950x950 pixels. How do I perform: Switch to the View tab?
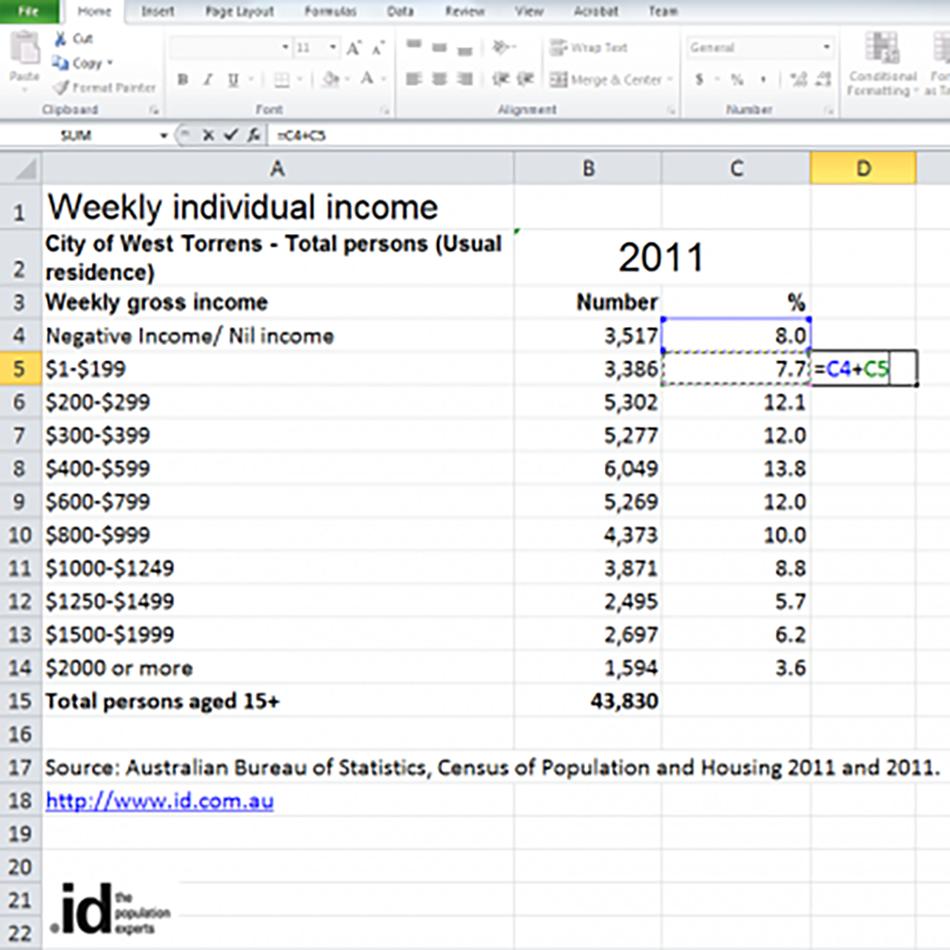pyautogui.click(x=529, y=12)
